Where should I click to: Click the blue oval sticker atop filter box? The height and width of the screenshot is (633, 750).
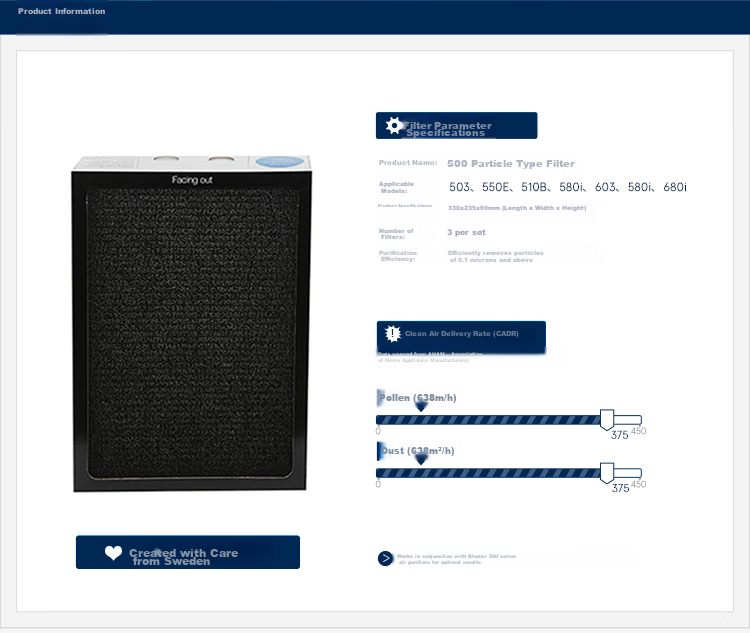click(280, 162)
